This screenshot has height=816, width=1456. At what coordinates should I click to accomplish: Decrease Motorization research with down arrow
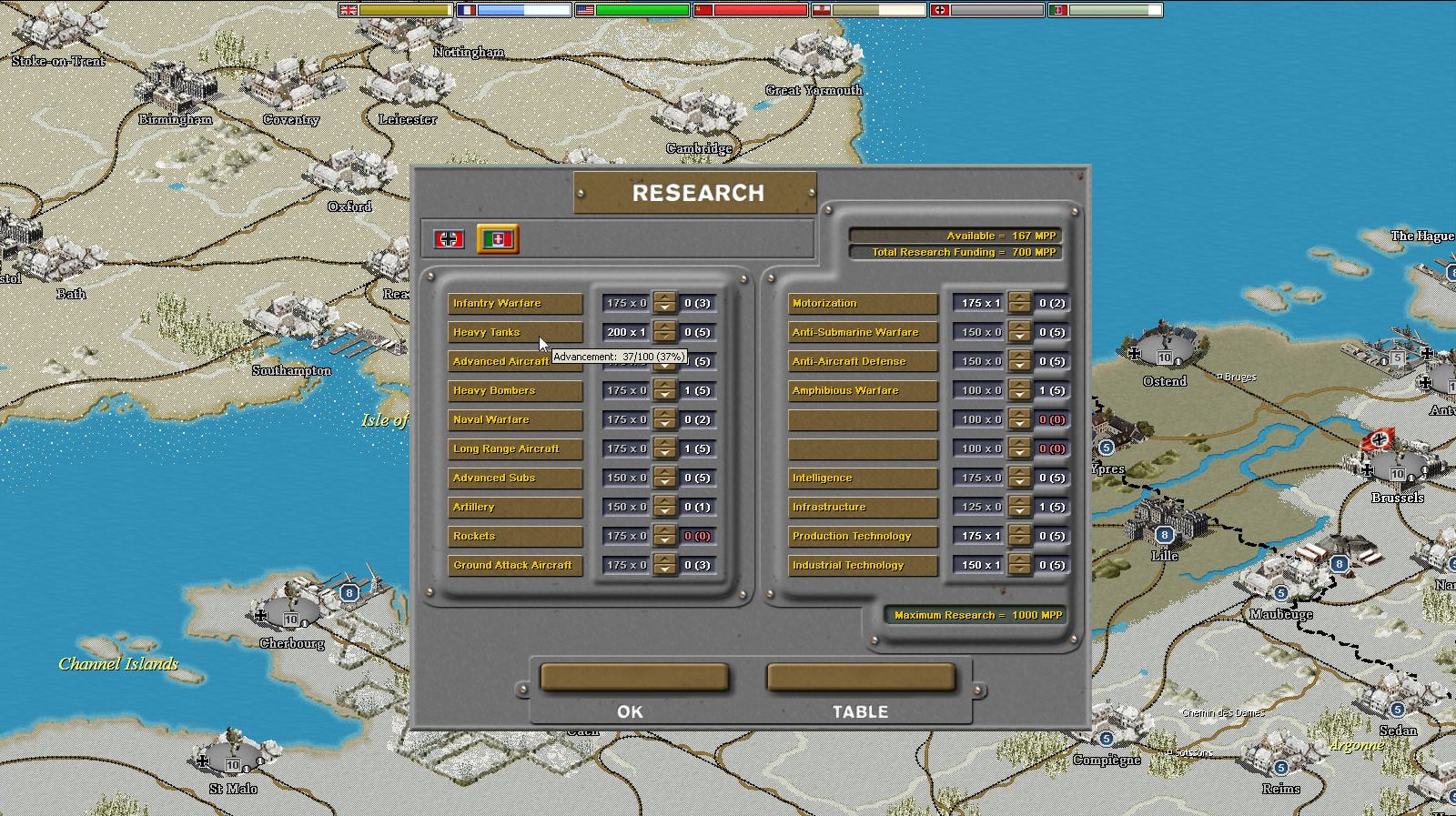[x=1020, y=308]
